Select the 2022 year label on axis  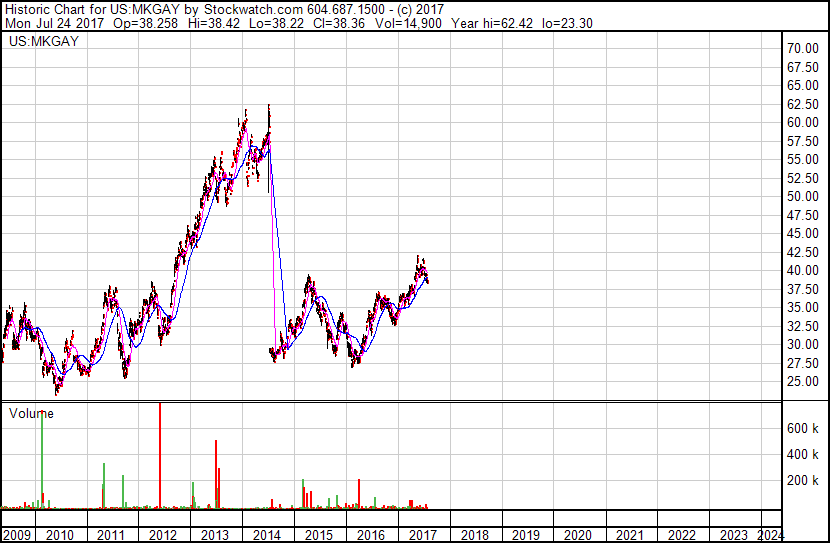click(682, 535)
